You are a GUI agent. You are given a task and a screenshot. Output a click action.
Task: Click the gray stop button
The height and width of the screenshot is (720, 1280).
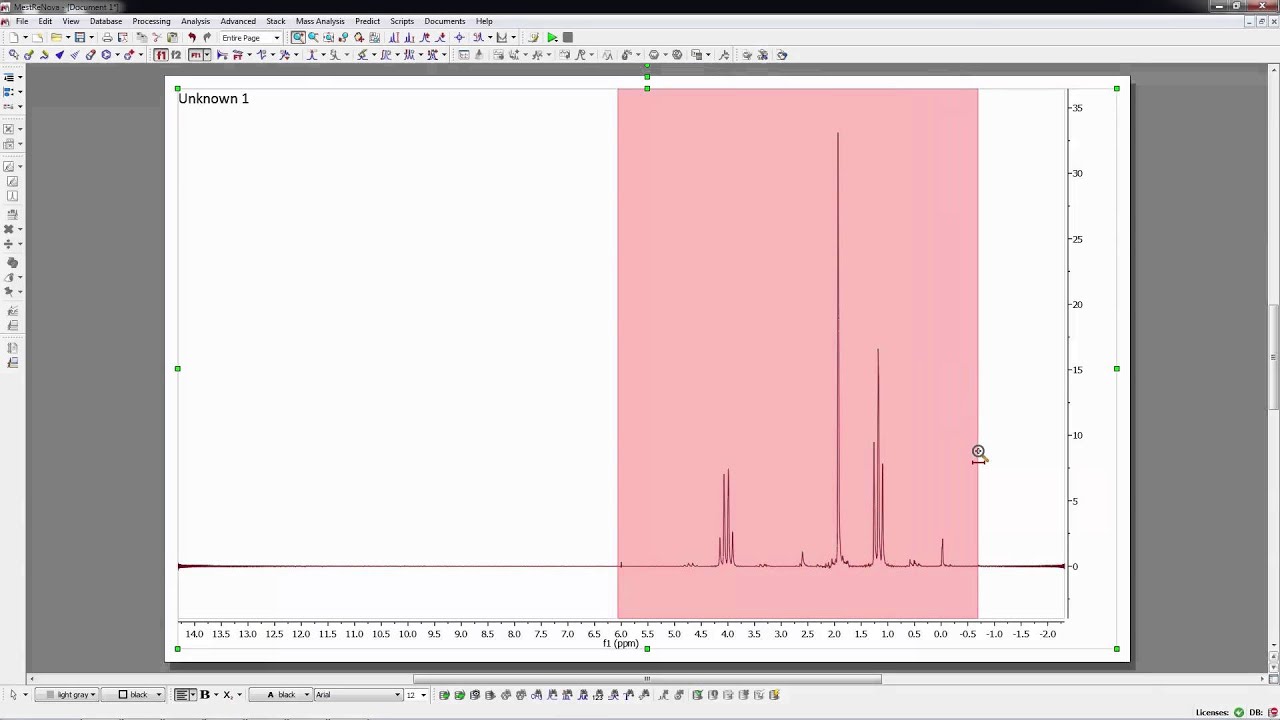[567, 38]
